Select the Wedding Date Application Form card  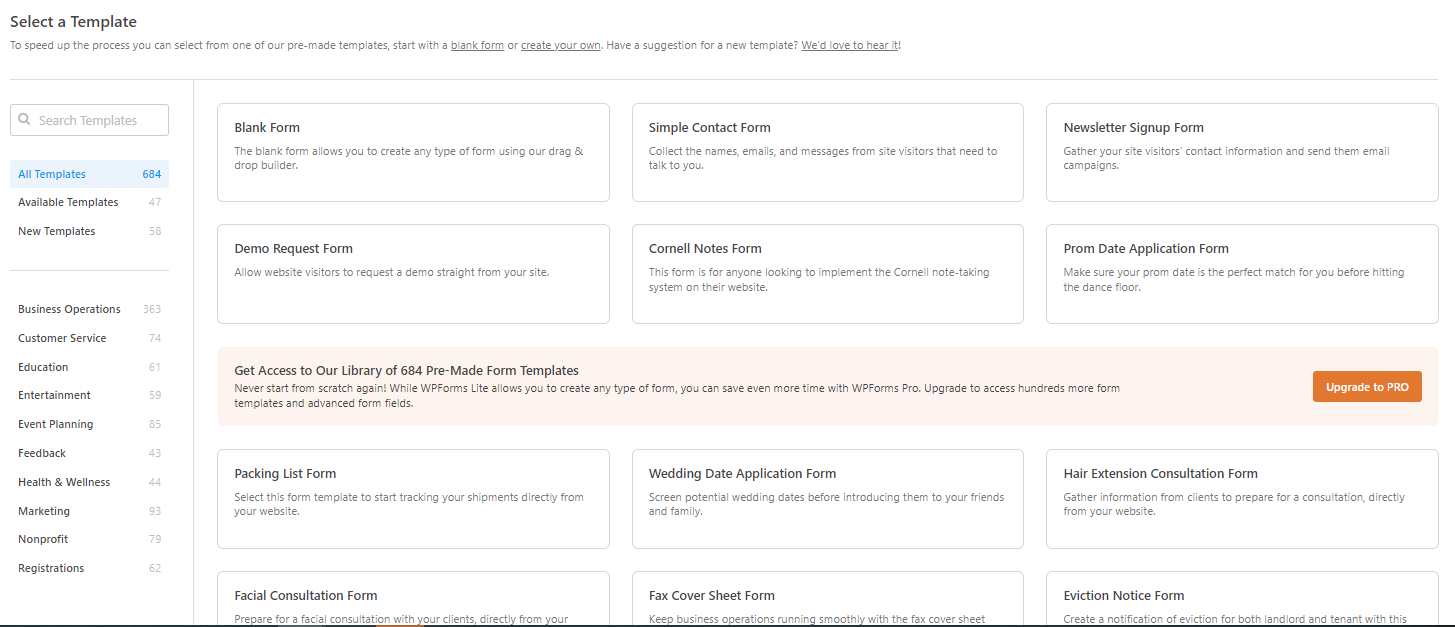coord(828,499)
